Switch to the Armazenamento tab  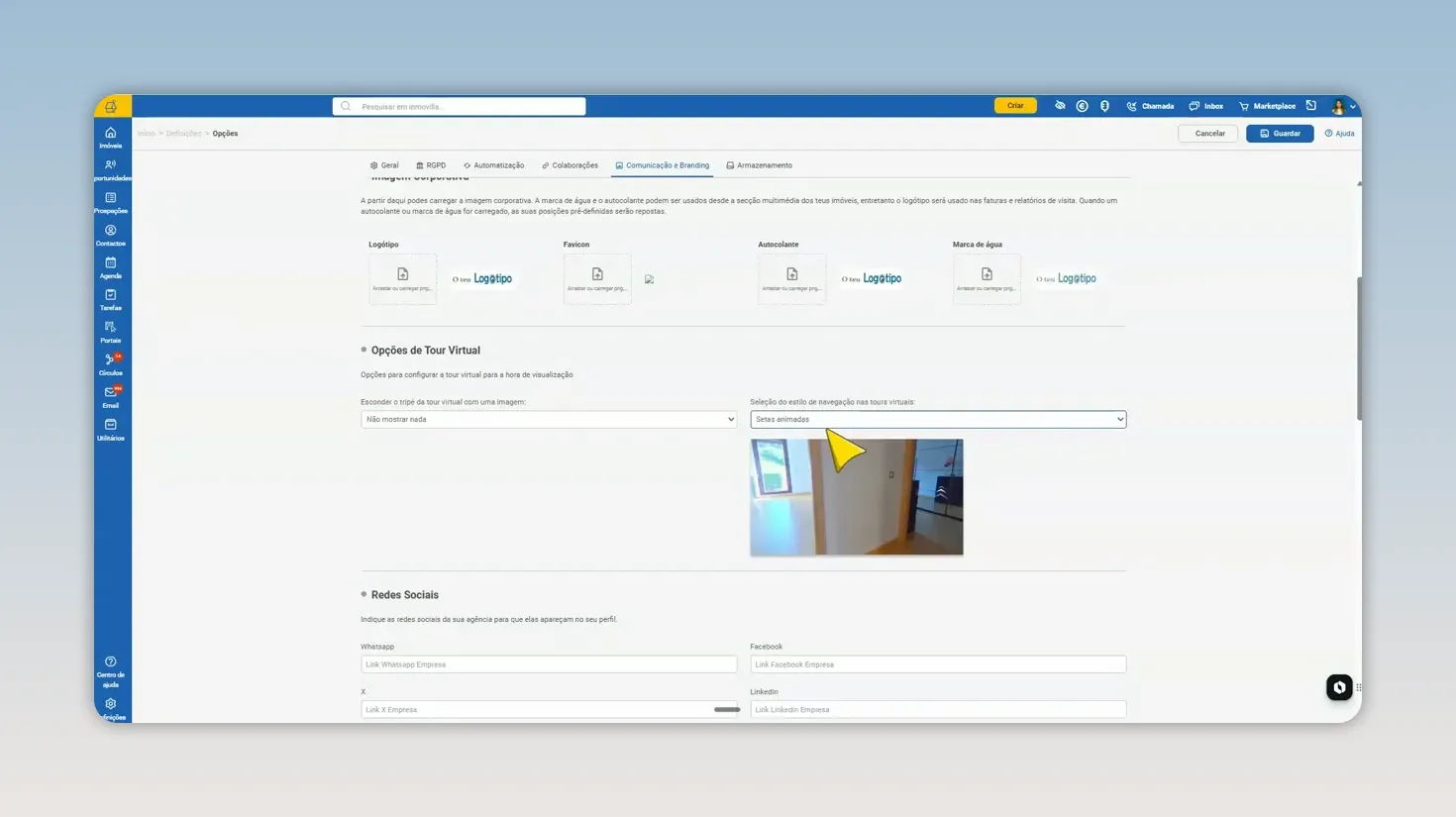pos(759,165)
